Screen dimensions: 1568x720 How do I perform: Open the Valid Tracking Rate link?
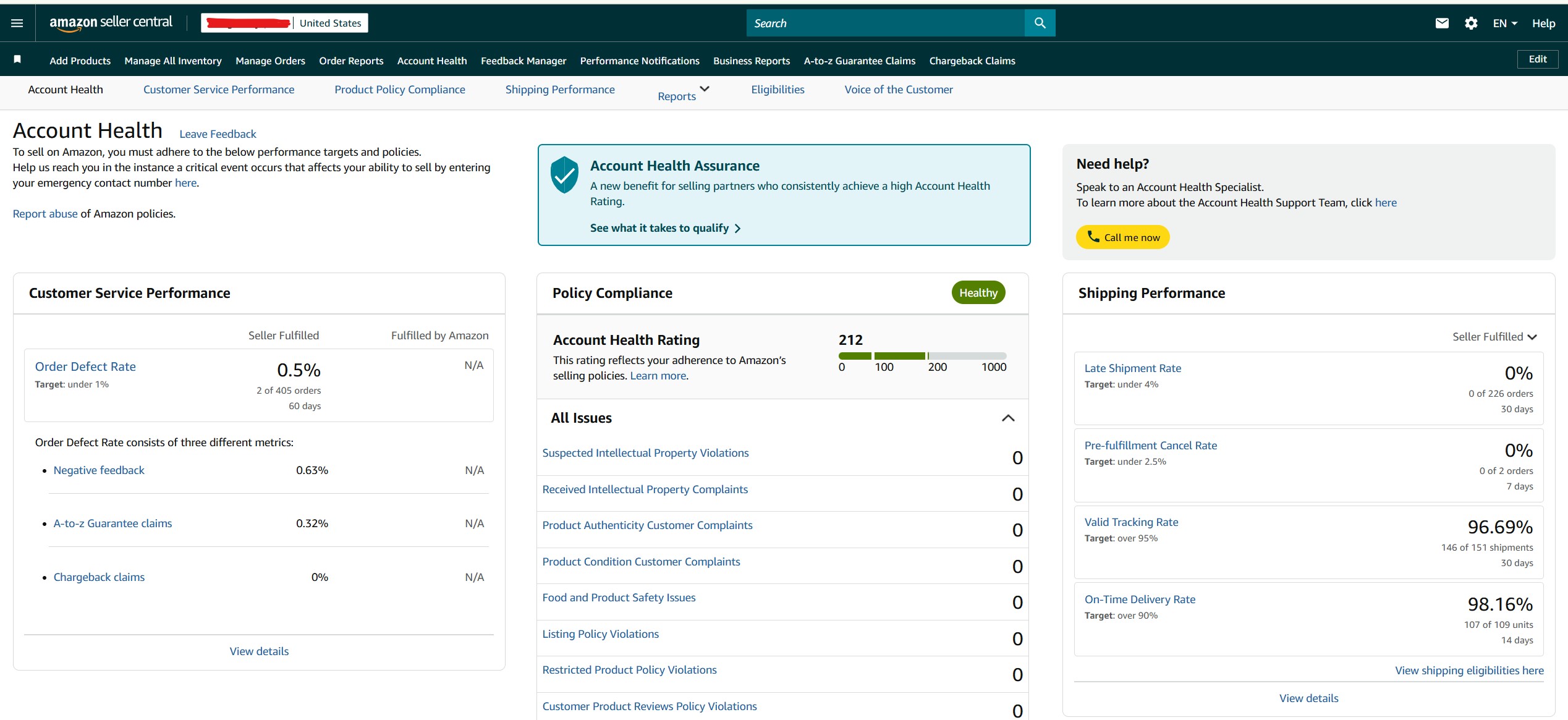1131,522
